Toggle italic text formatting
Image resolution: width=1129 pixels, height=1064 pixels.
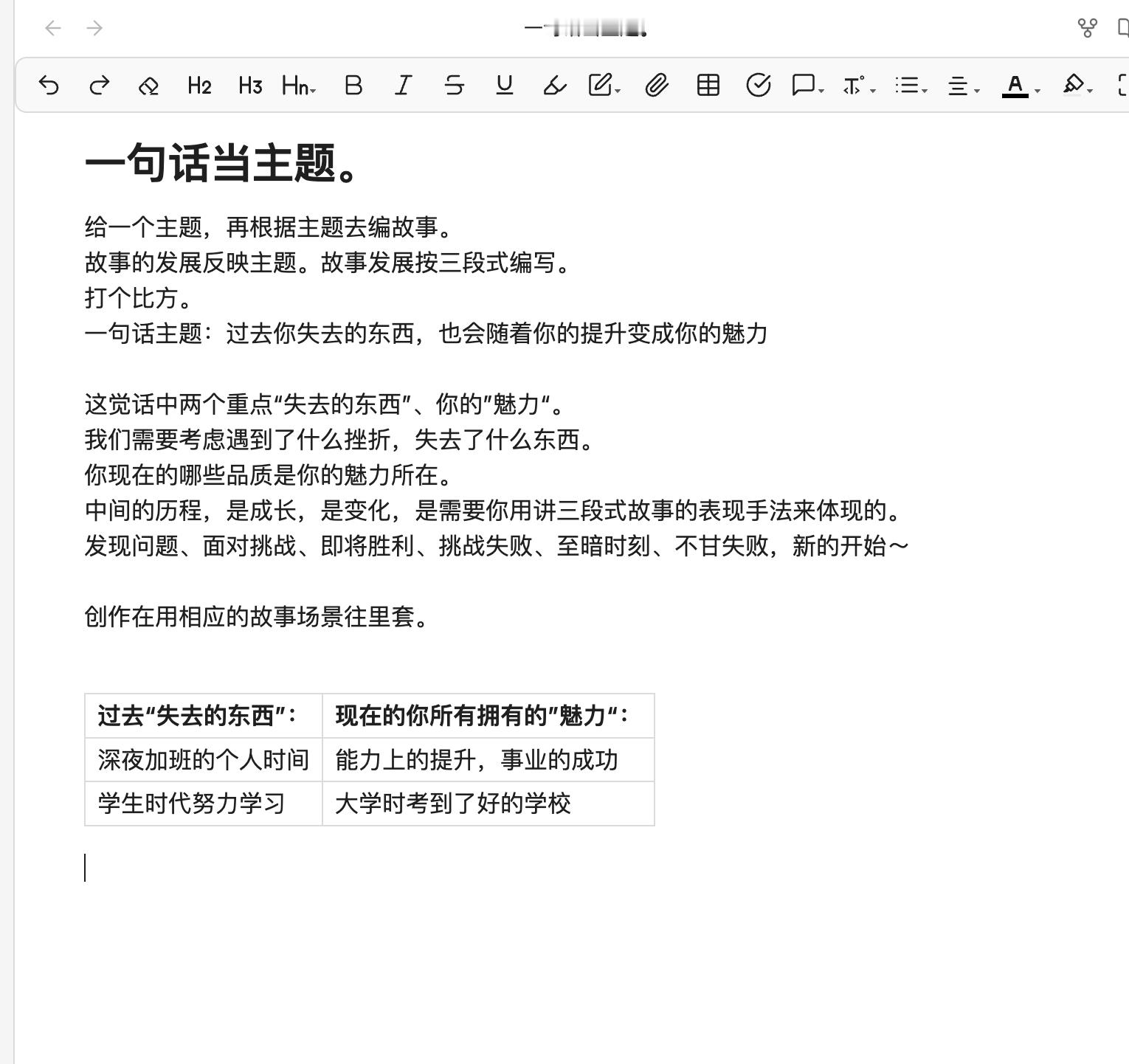402,86
